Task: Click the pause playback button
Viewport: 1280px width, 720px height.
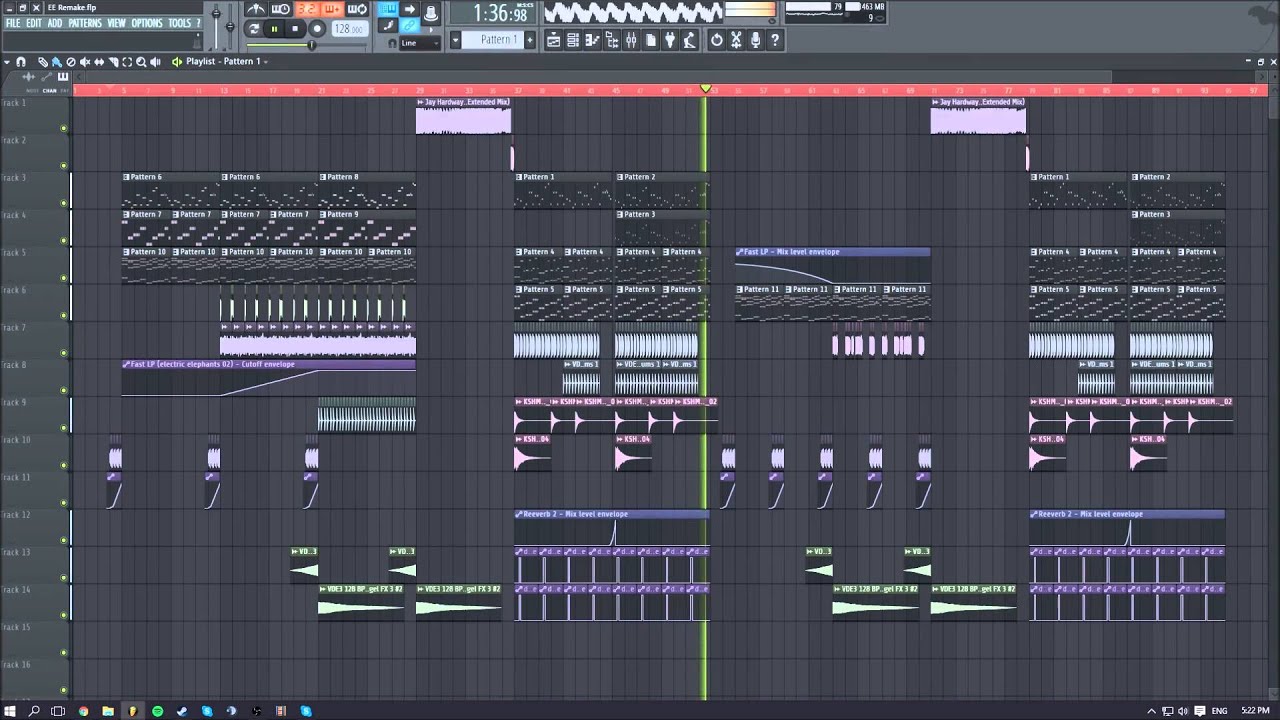Action: (274, 29)
